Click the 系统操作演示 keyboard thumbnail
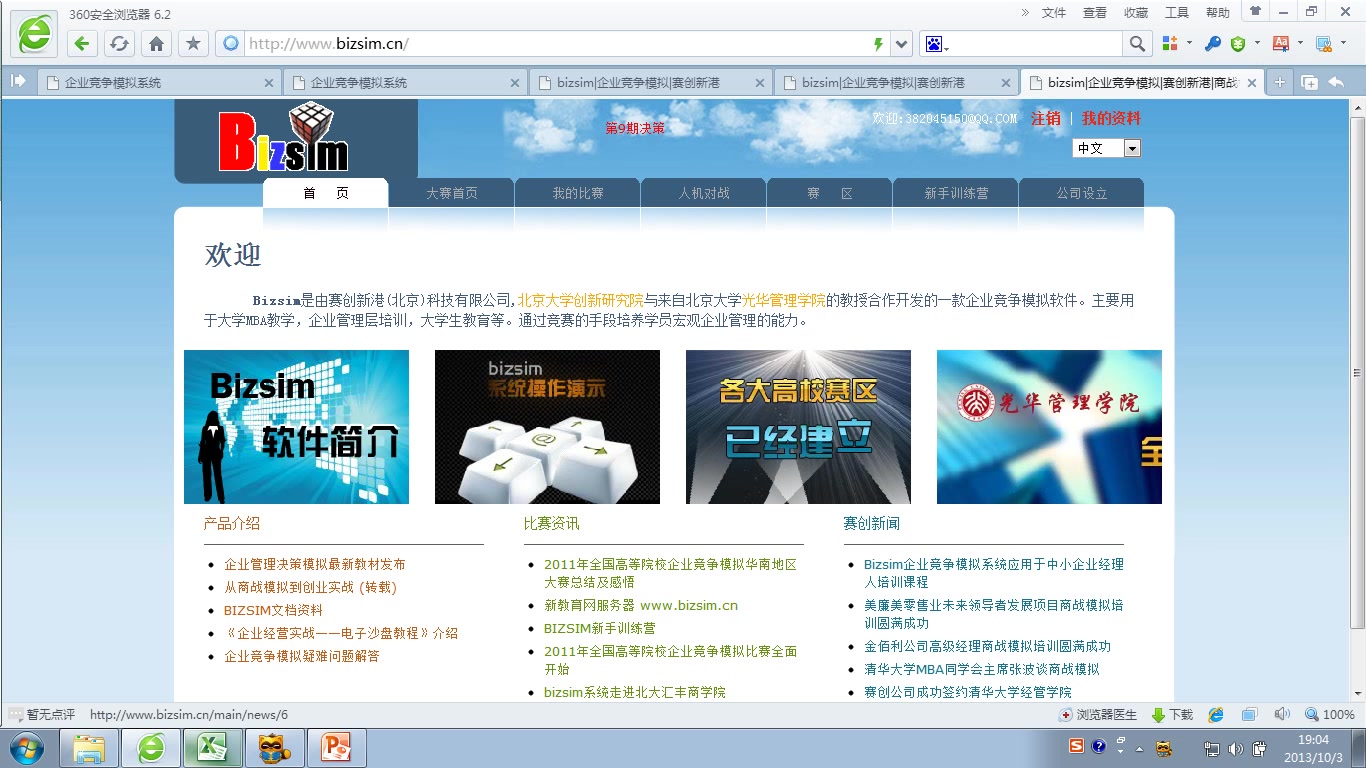This screenshot has width=1366, height=768. (547, 427)
